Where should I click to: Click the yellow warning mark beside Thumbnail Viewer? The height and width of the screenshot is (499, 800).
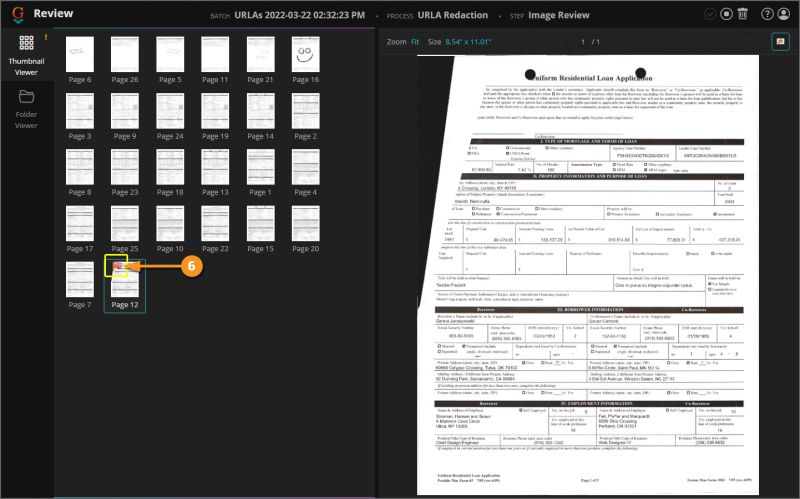click(46, 37)
